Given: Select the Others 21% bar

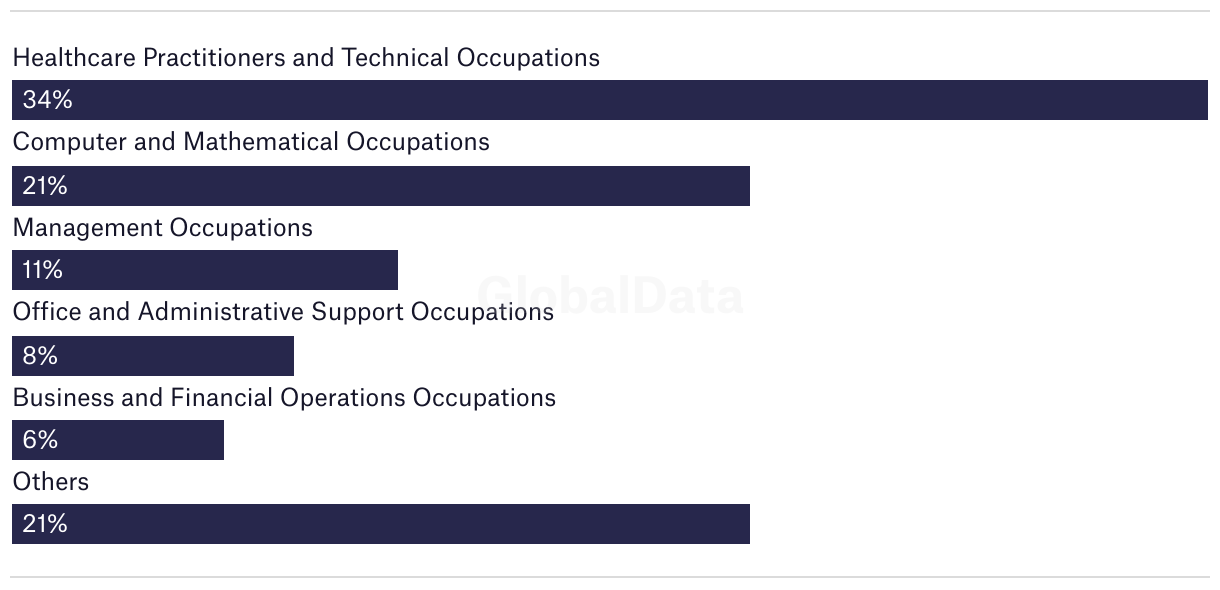Looking at the screenshot, I should [381, 524].
